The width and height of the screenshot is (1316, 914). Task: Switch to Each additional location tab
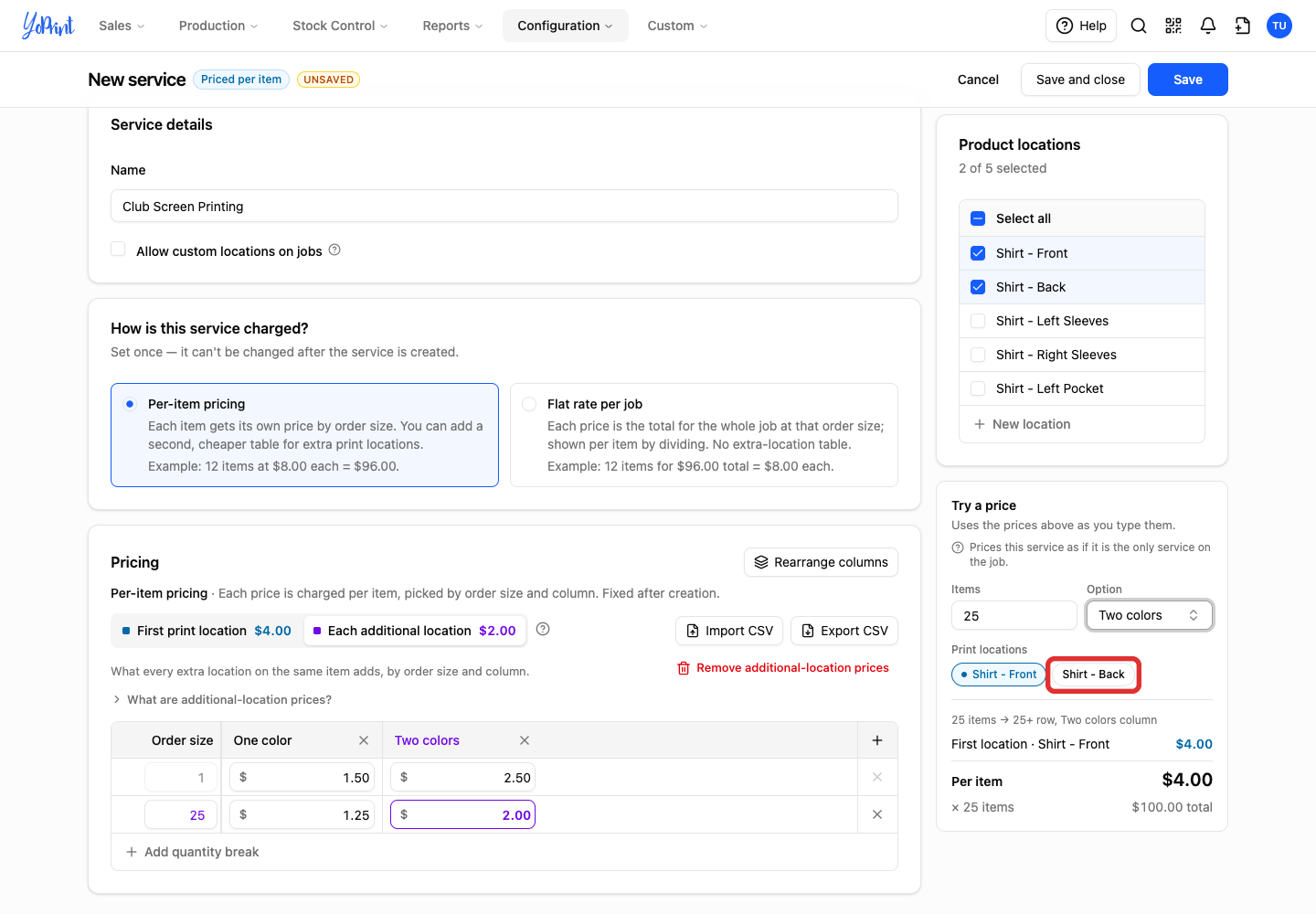(415, 631)
